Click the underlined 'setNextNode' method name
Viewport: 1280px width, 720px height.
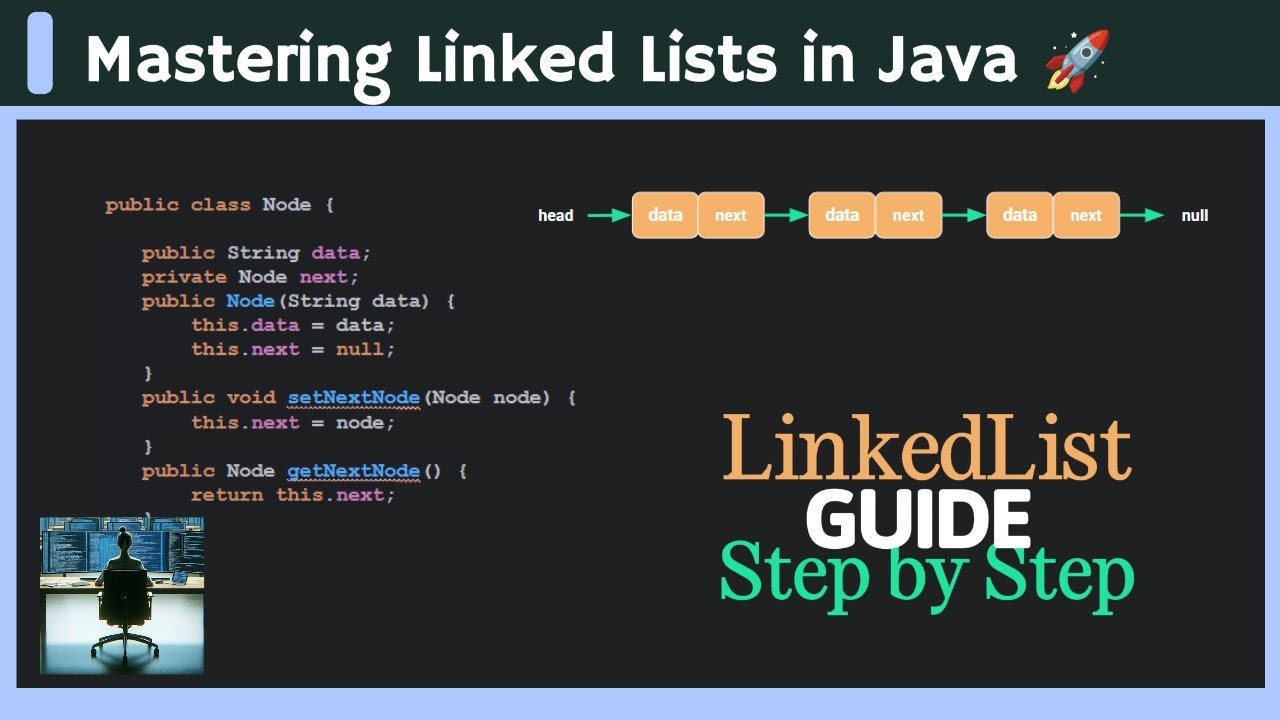[354, 398]
